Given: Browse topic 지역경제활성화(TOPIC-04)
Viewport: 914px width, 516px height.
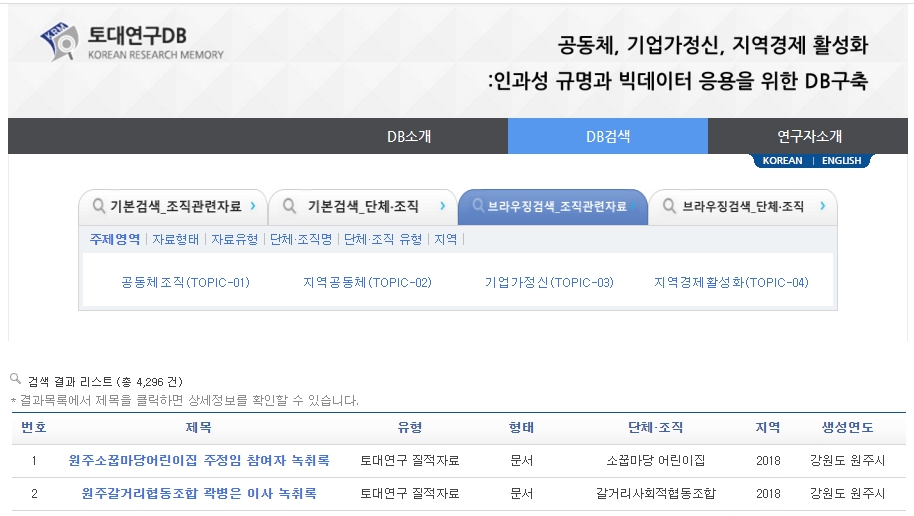Looking at the screenshot, I should tap(731, 282).
